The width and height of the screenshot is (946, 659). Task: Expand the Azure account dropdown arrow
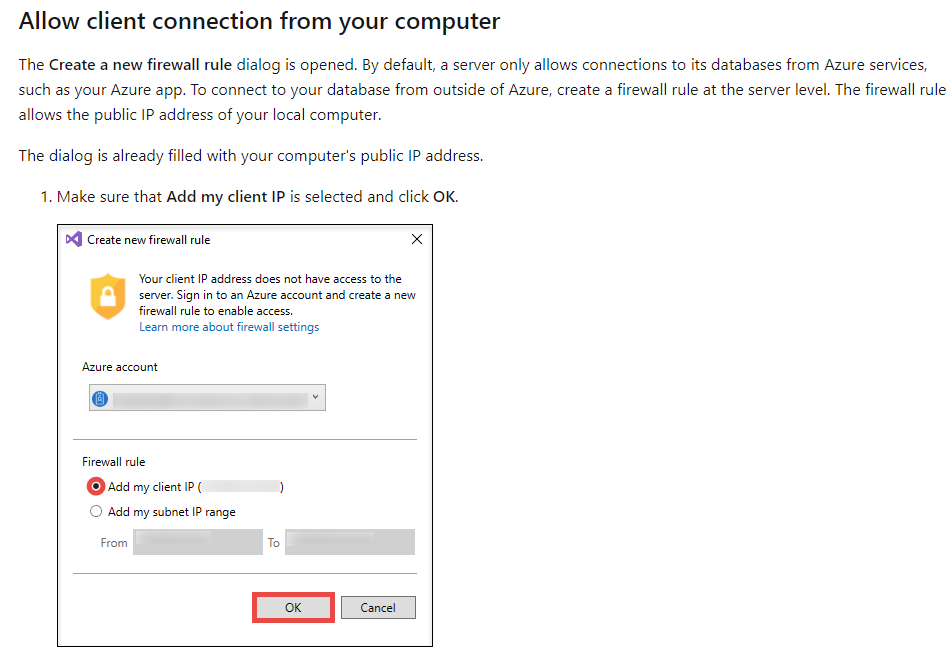(x=316, y=398)
